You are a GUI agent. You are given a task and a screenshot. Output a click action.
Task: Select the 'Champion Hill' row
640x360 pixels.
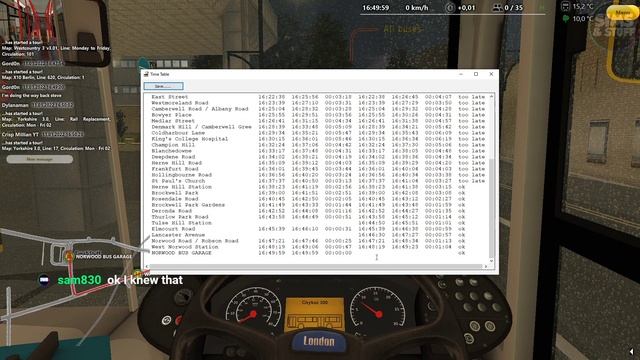click(318, 145)
